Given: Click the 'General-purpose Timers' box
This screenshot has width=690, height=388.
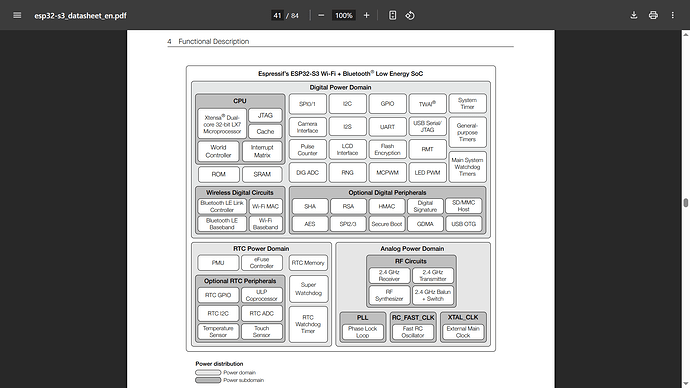Looking at the screenshot, I should pos(467,132).
